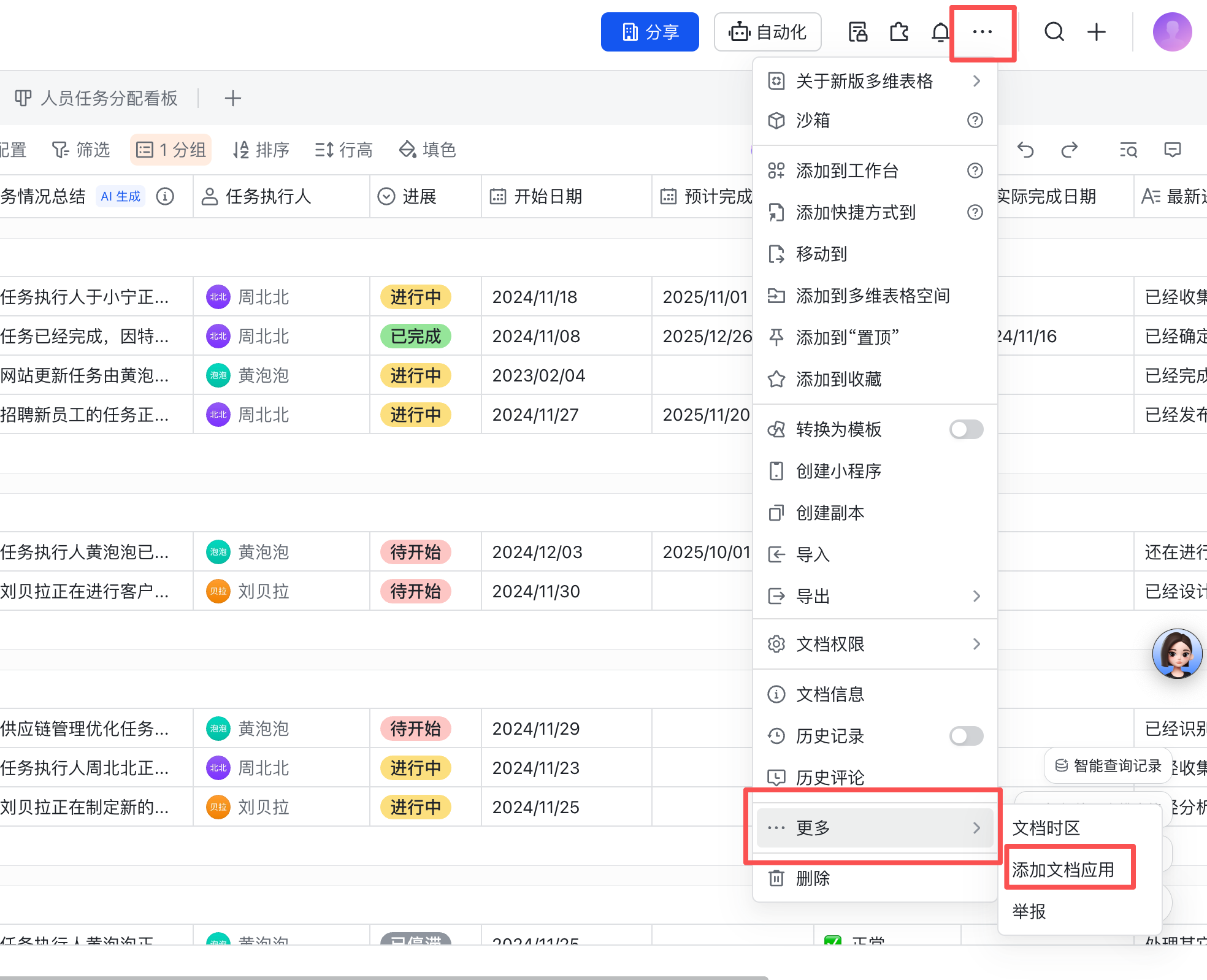Toggle the 转换为模板 switch

coord(966,429)
